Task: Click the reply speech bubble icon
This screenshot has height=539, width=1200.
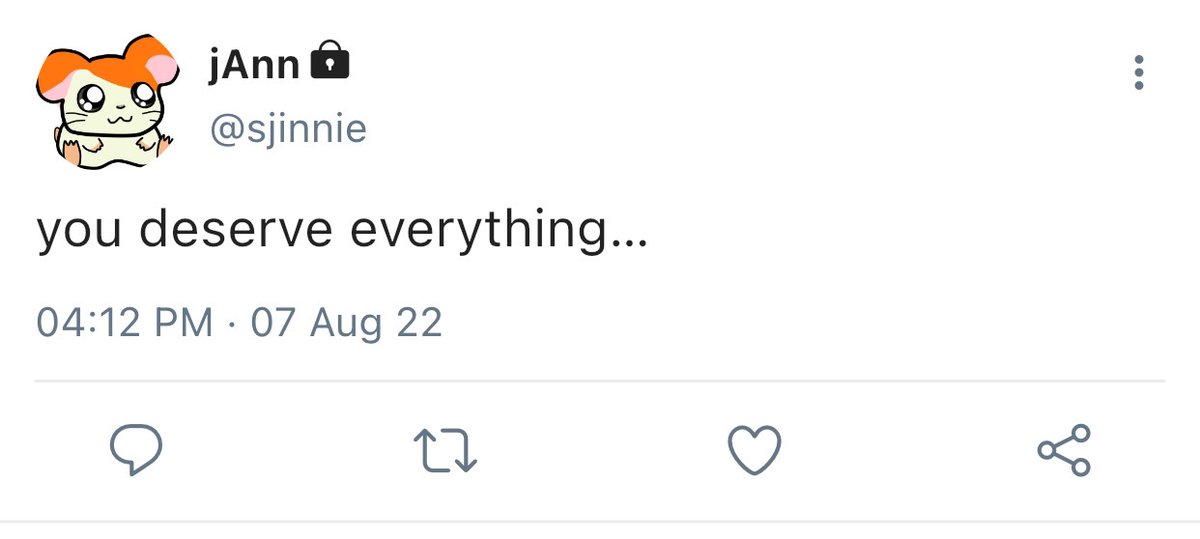Action: [x=135, y=451]
